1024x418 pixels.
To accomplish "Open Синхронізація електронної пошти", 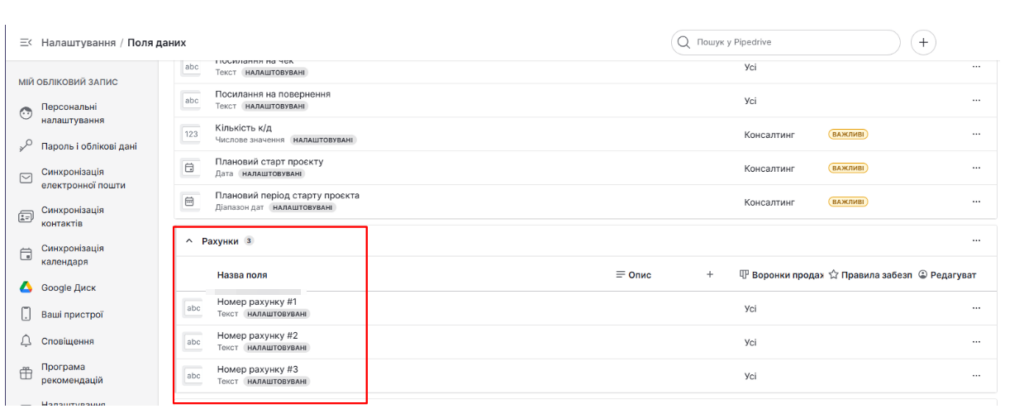I will 83,178.
